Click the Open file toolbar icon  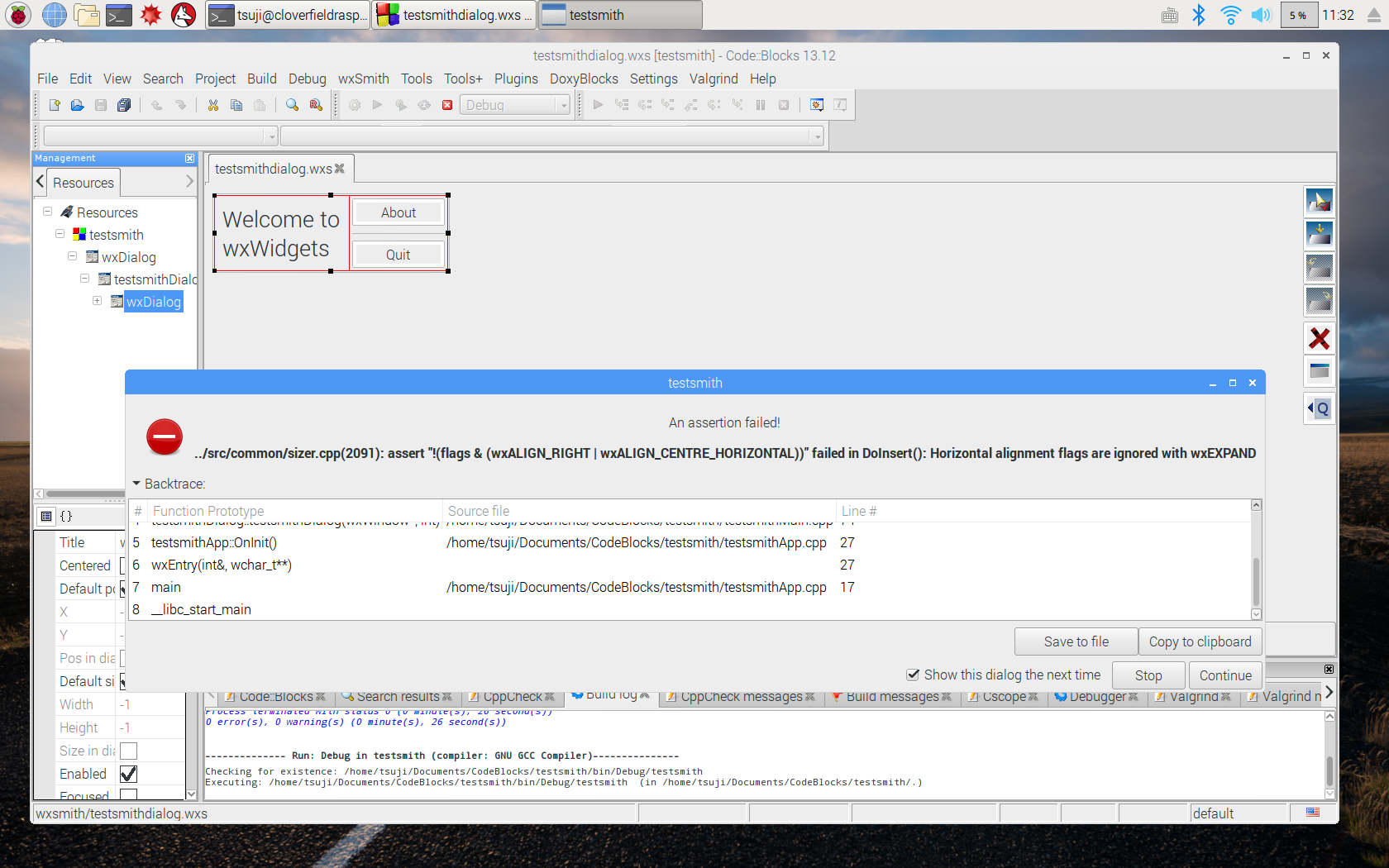pyautogui.click(x=78, y=105)
